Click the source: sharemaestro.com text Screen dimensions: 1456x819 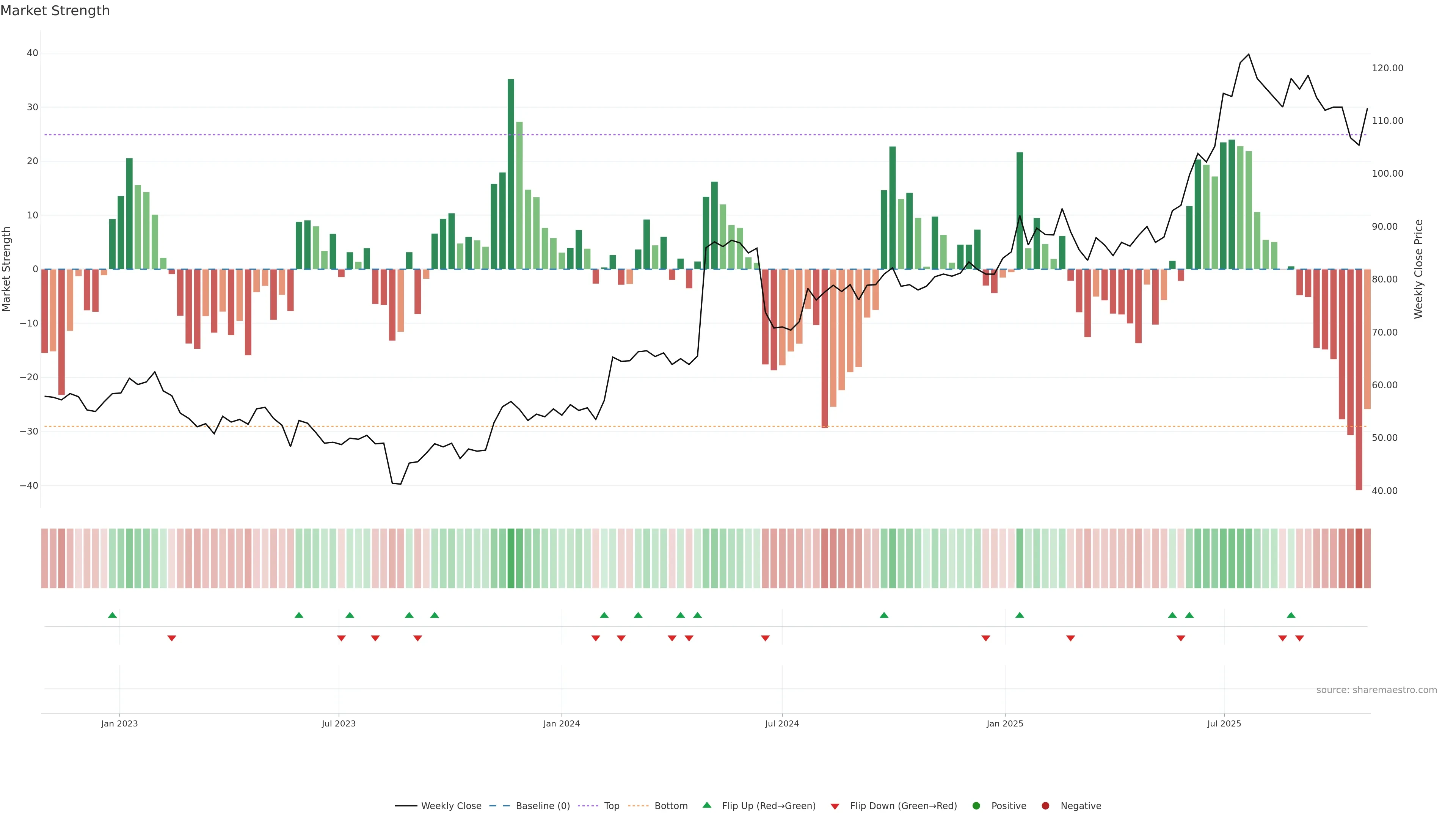1376,690
